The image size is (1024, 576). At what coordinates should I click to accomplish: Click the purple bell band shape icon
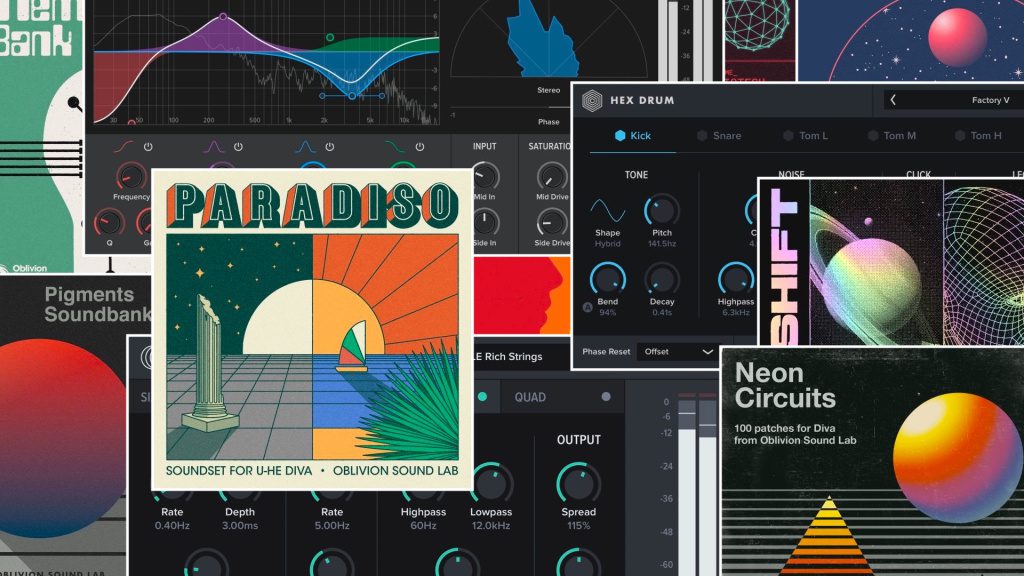tap(213, 147)
